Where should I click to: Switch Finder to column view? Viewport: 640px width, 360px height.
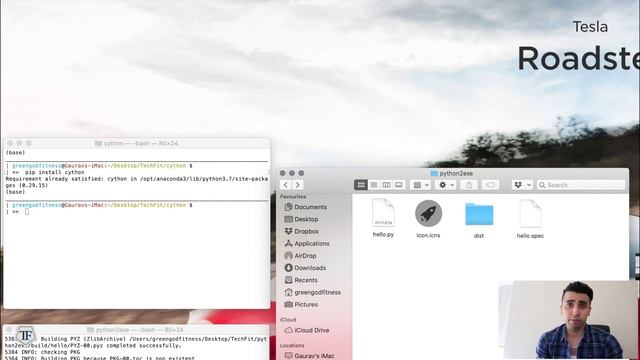tap(386, 185)
